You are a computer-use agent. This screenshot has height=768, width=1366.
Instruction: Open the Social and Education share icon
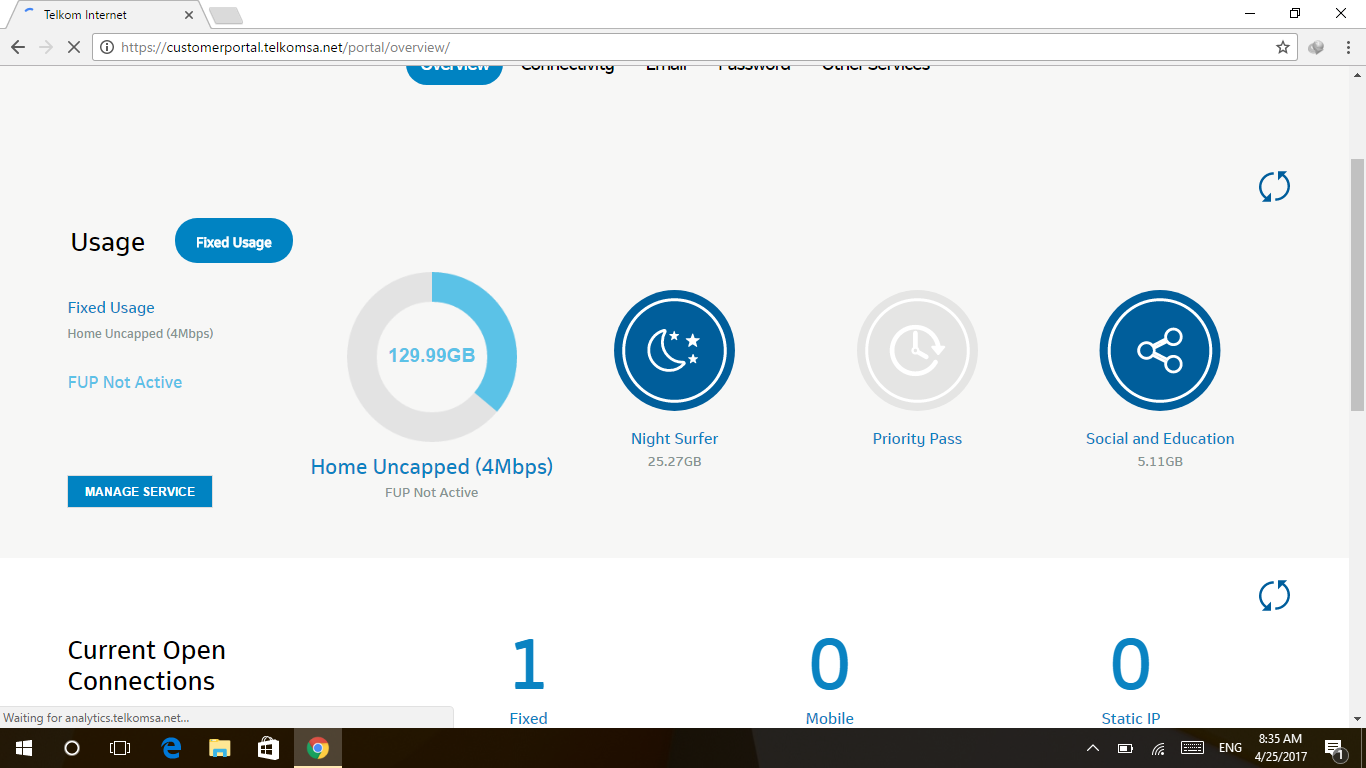[1160, 351]
